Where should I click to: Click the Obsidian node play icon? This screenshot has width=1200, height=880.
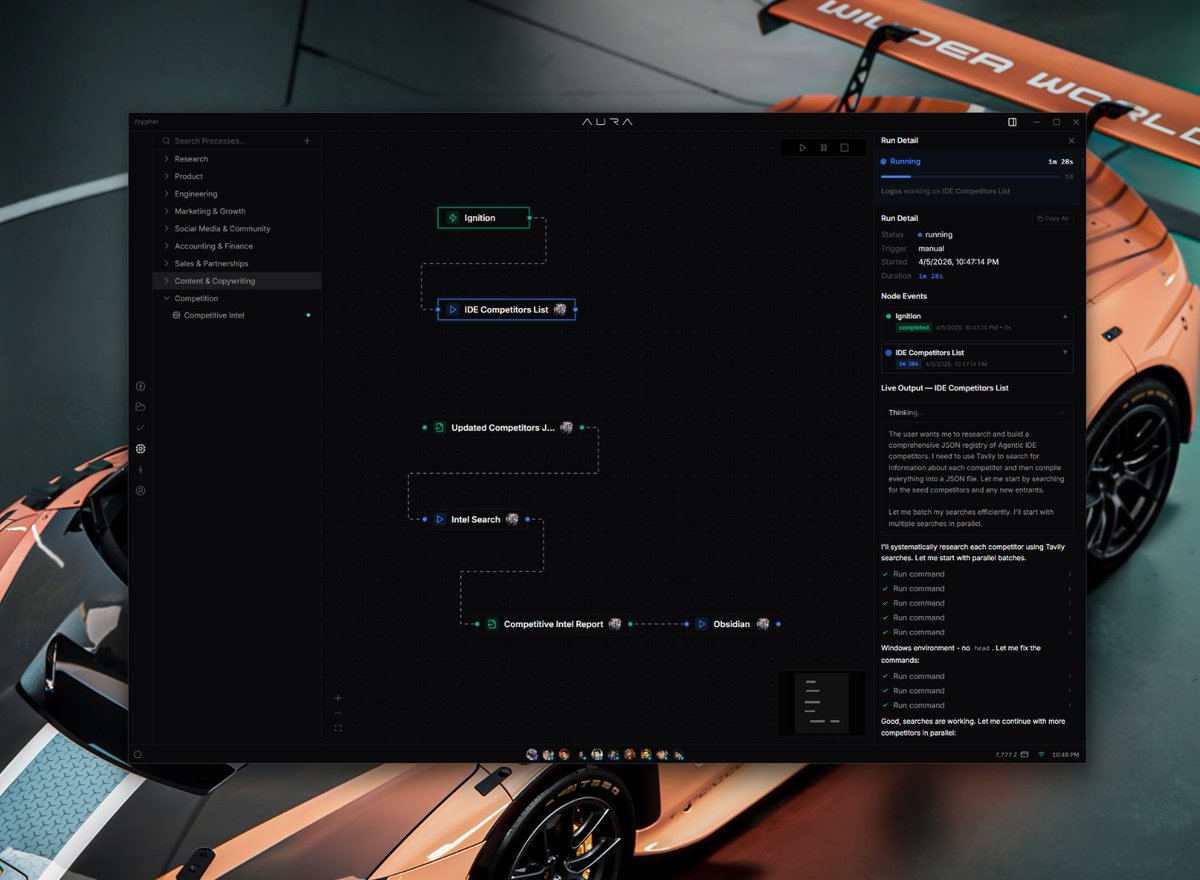coord(702,624)
